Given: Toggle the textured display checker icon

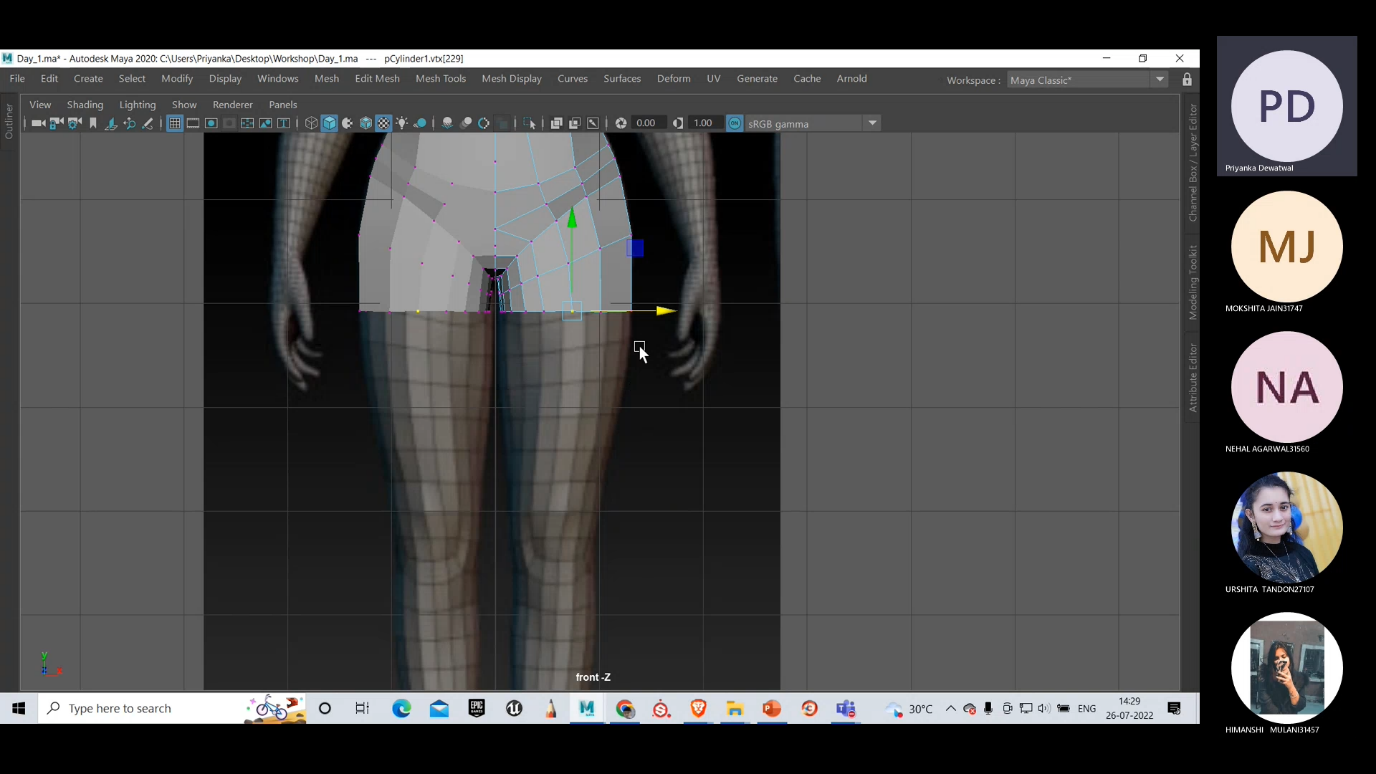Looking at the screenshot, I should tap(383, 123).
